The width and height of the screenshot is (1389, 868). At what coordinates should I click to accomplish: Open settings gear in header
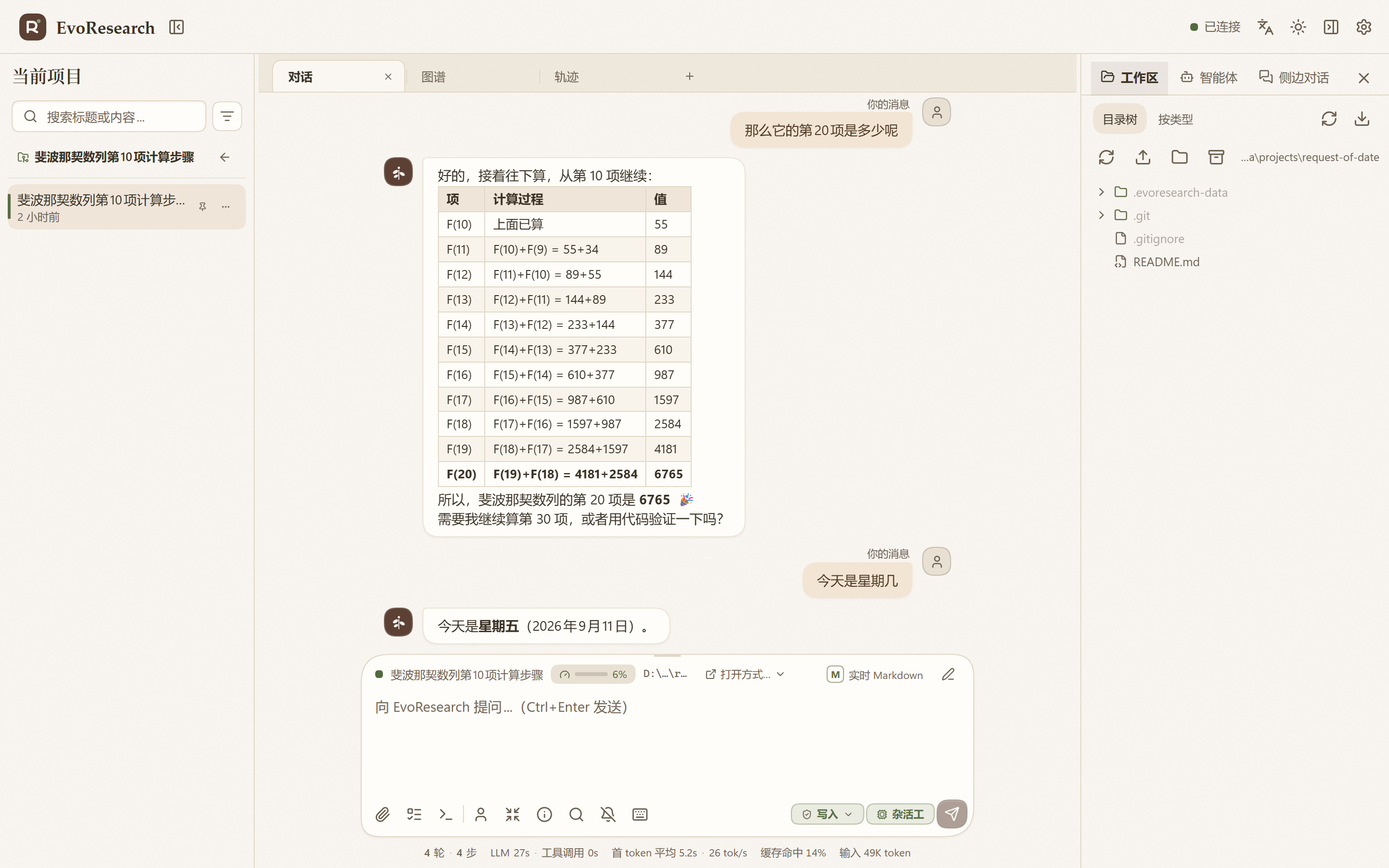(x=1363, y=27)
